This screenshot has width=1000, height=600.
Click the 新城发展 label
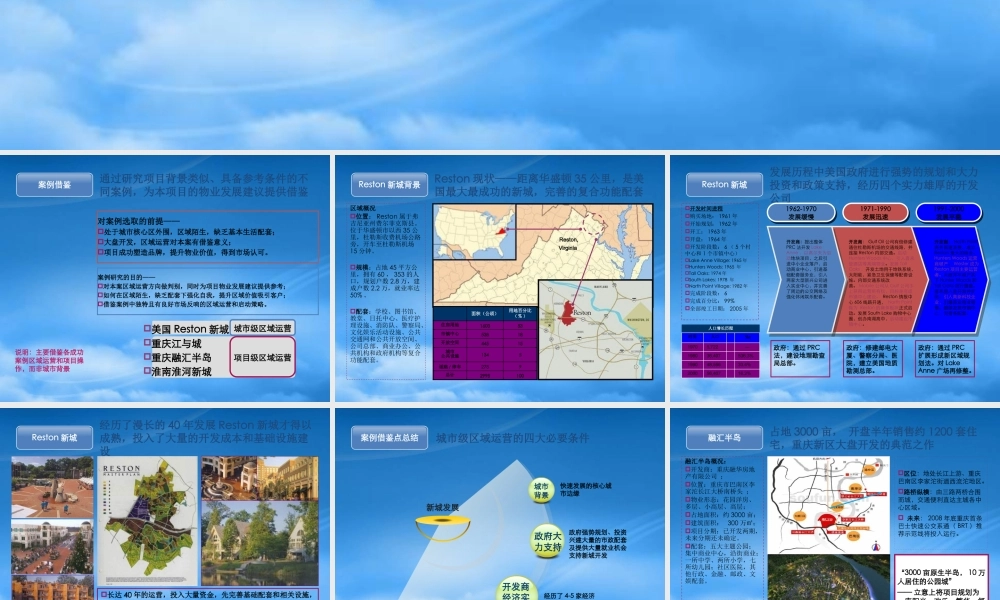coord(442,508)
